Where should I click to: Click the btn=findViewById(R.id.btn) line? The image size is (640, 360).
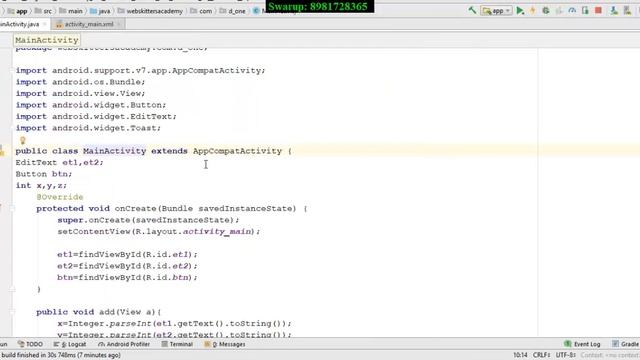click(x=127, y=277)
